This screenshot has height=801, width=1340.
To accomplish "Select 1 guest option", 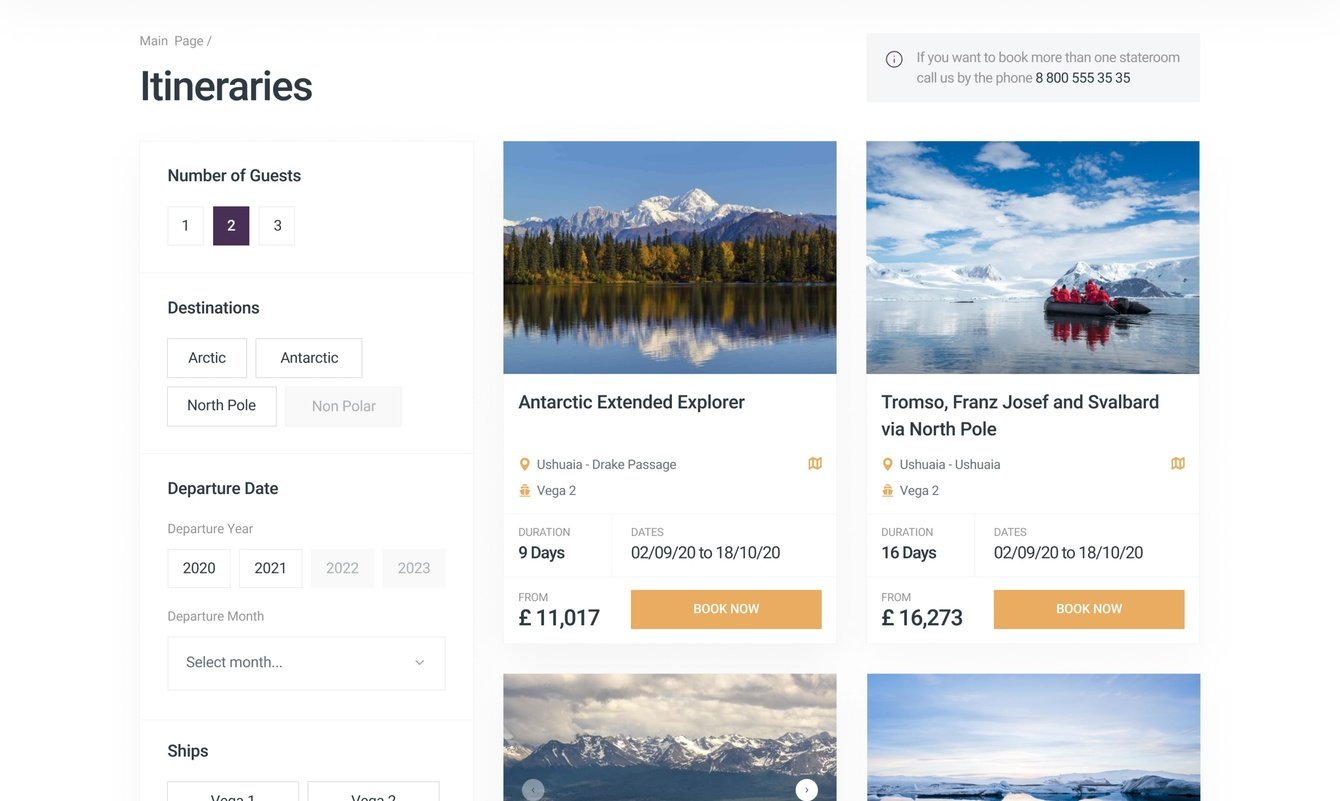I will coord(185,226).
